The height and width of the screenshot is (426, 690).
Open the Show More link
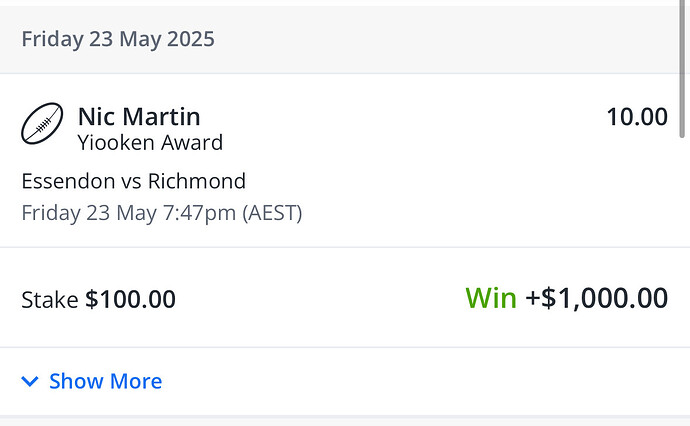click(x=105, y=381)
